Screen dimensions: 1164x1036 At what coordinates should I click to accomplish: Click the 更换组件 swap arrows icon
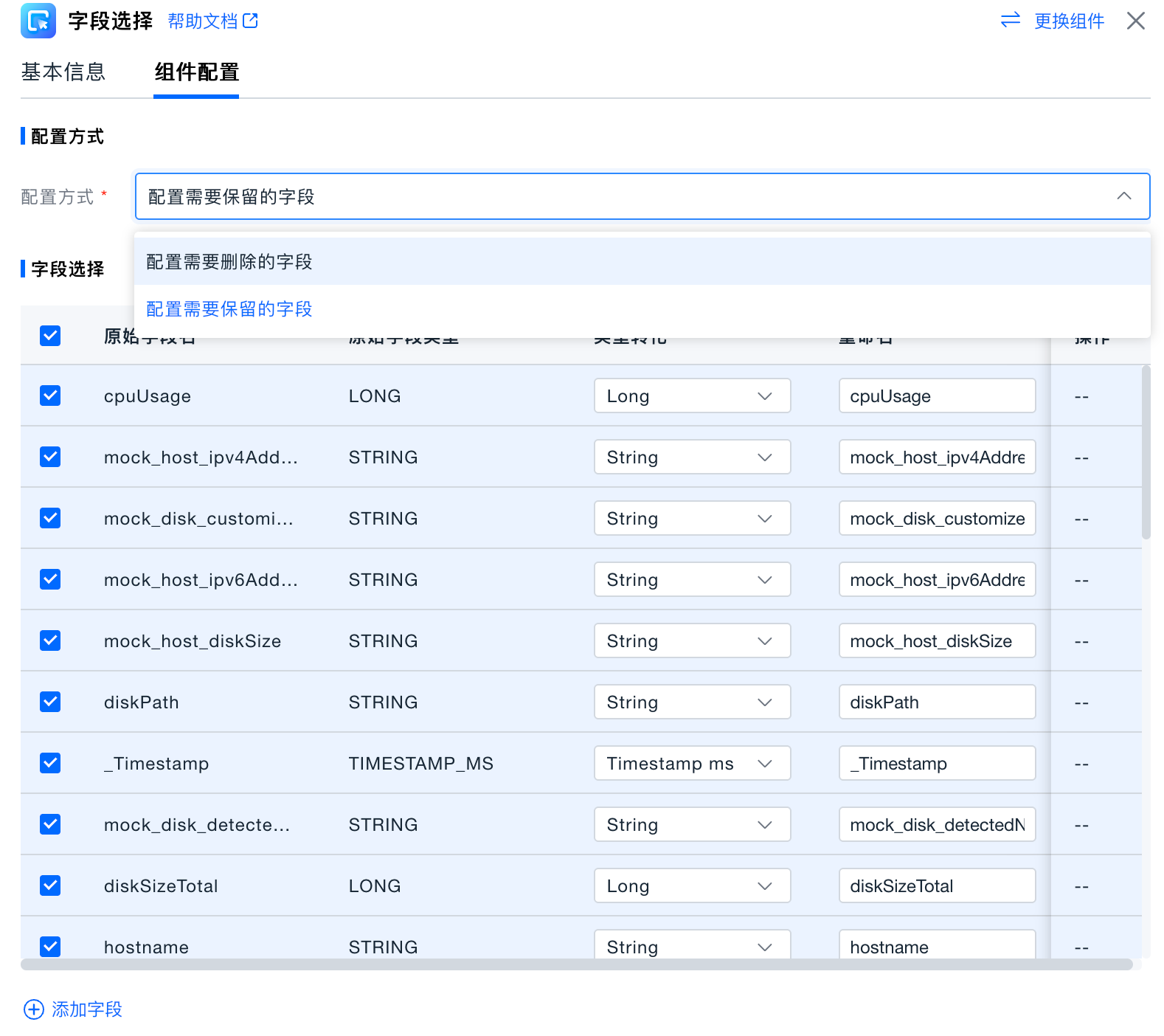(1010, 20)
